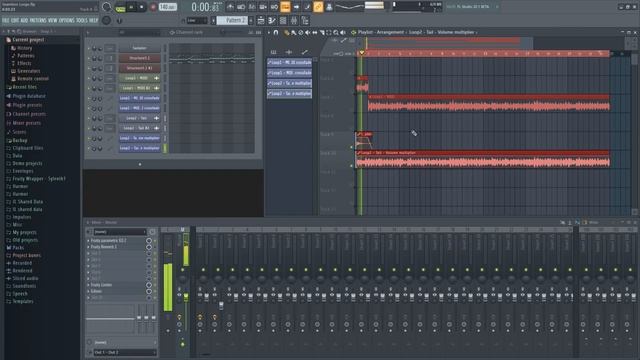This screenshot has width=640, height=360.
Task: Click the automation line icon in picker panel
Action: click(x=304, y=52)
